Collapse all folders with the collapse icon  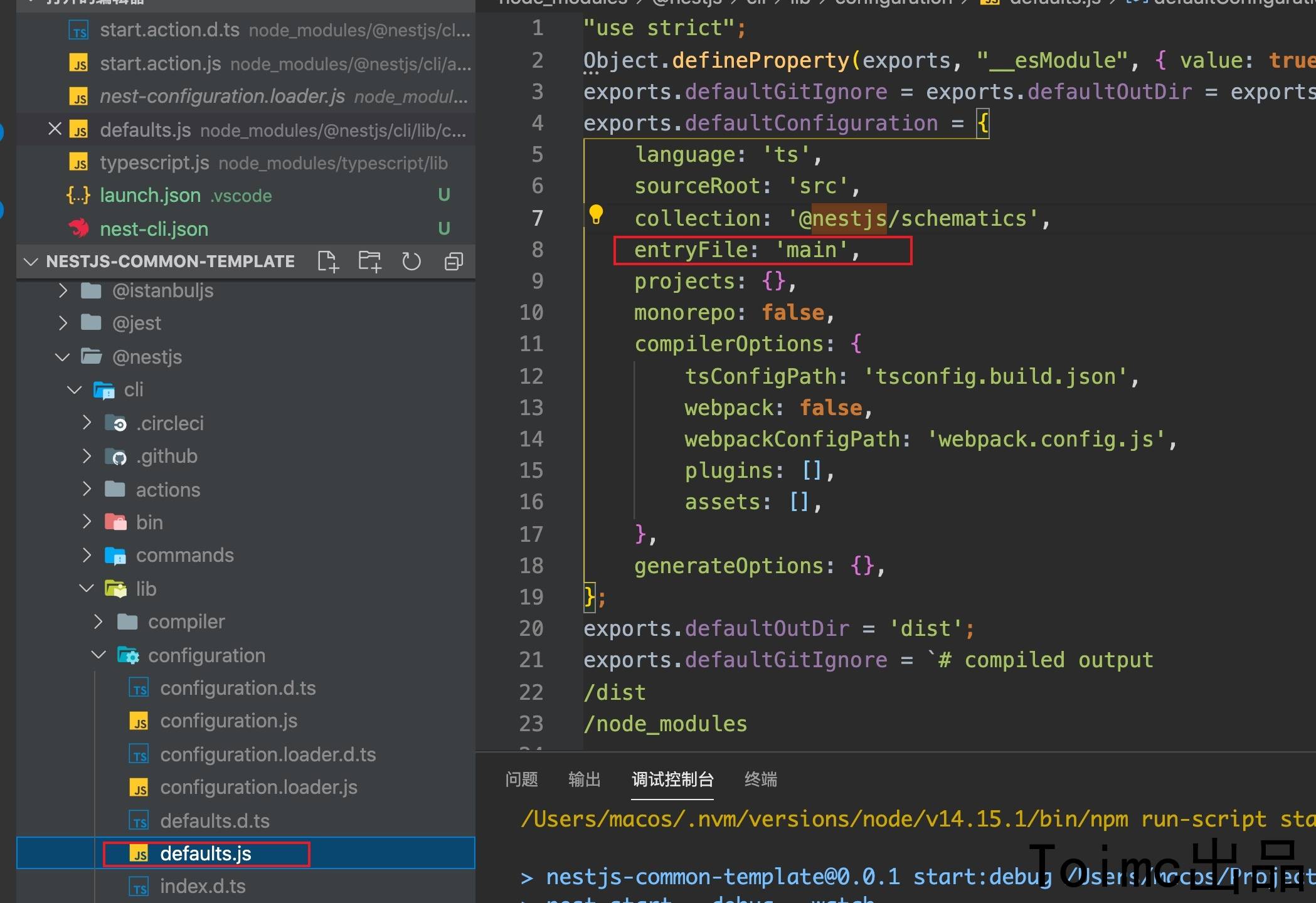click(454, 261)
